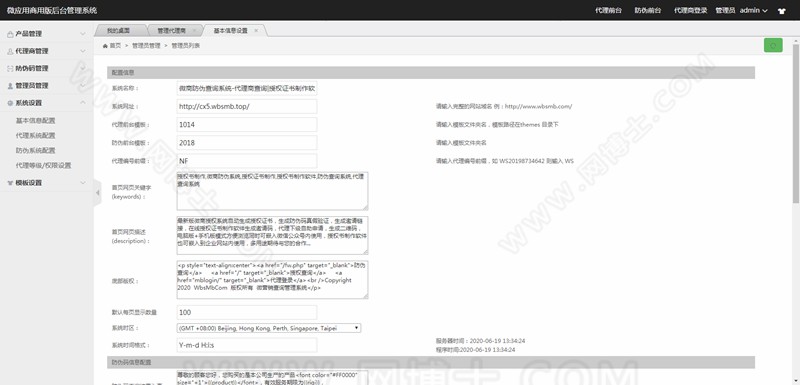Open the 系统时区 timezone dropdown
The width and height of the screenshot is (800, 385).
tap(269, 328)
